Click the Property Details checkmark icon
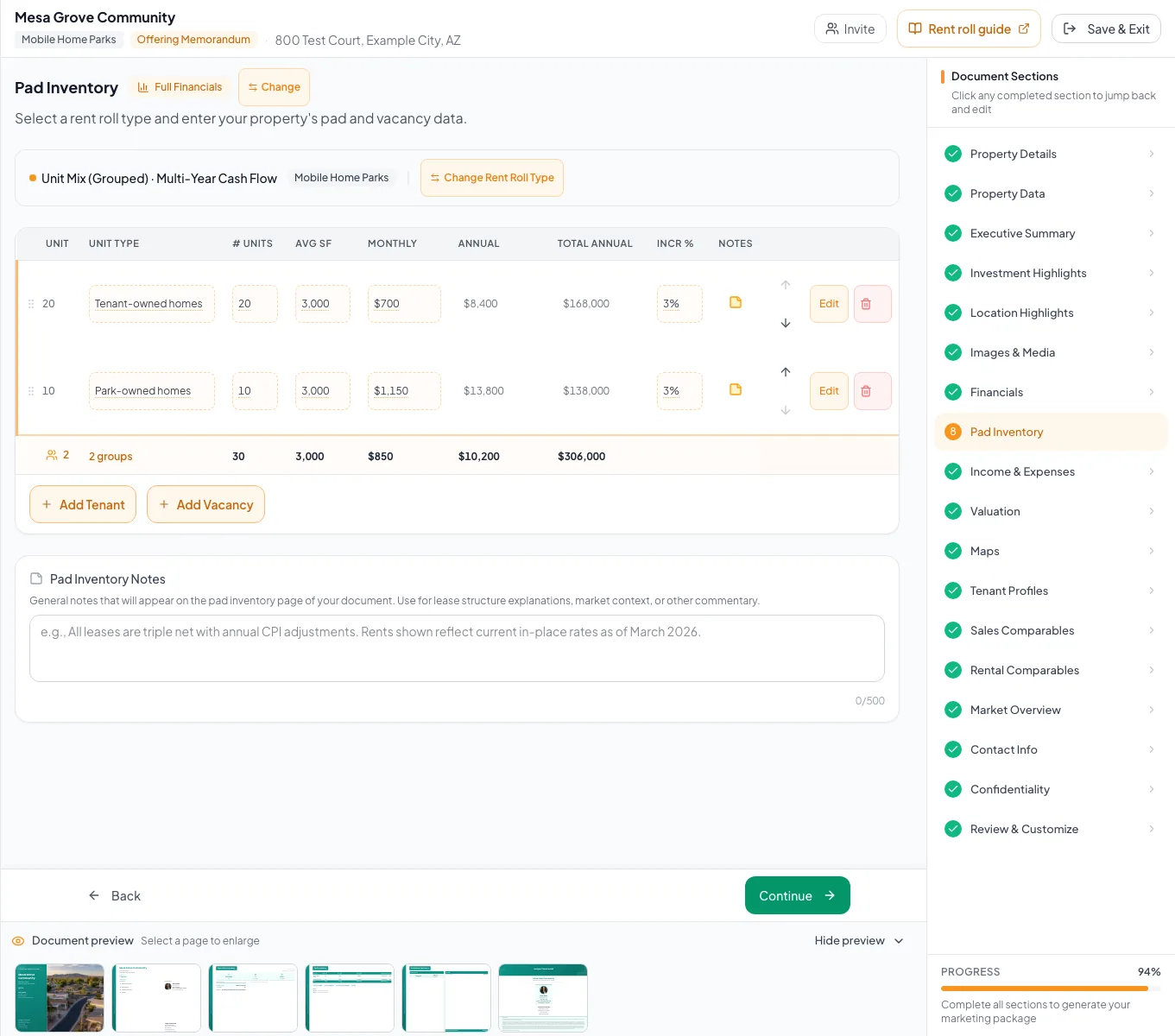Viewport: 1175px width, 1036px height. (953, 154)
